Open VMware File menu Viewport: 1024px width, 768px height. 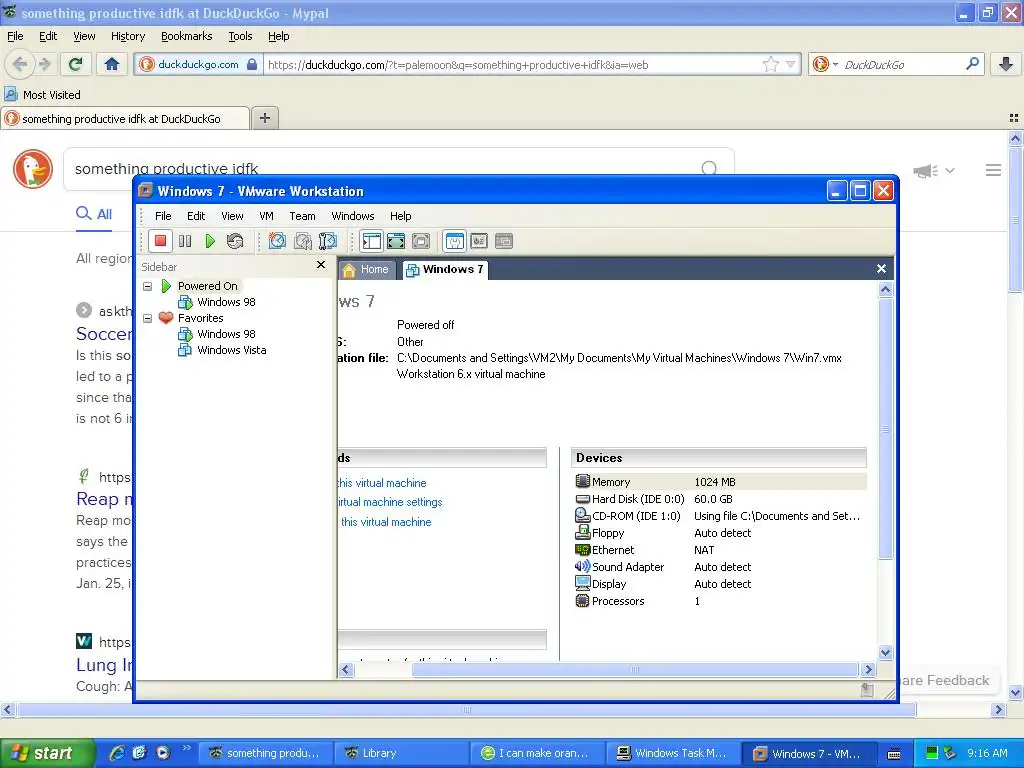point(163,216)
